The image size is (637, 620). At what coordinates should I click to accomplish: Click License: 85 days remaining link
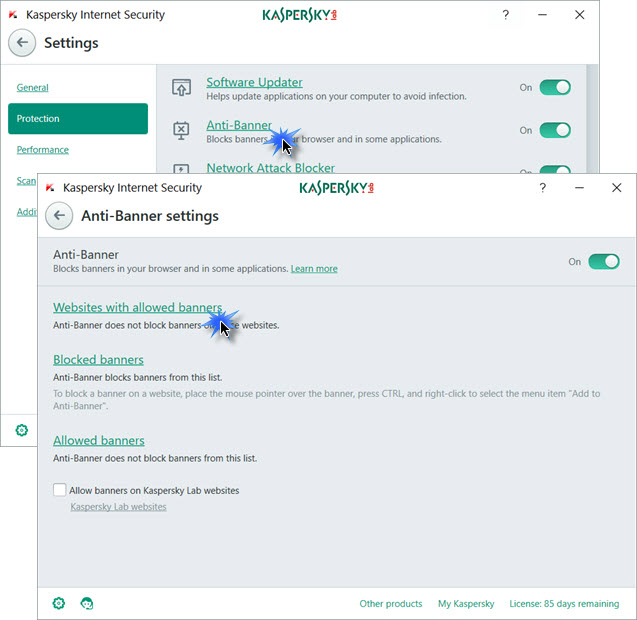(564, 604)
